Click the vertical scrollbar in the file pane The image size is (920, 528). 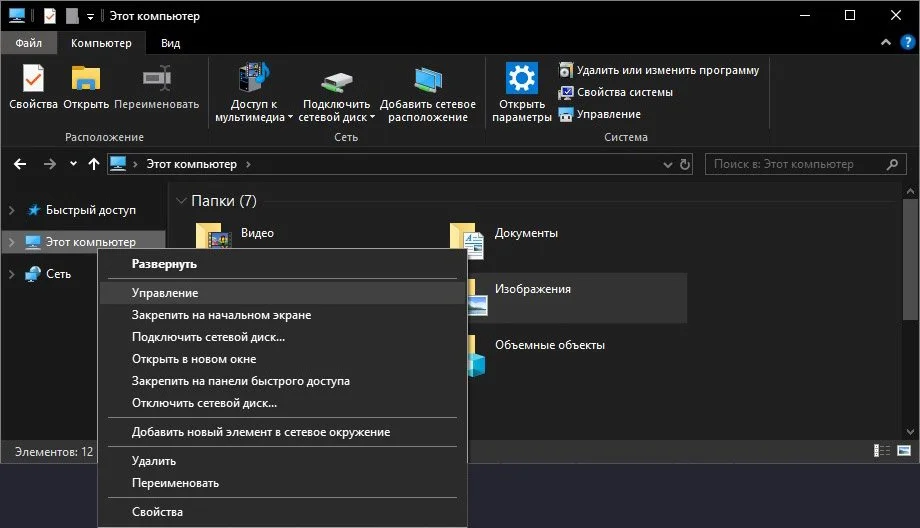click(910, 259)
